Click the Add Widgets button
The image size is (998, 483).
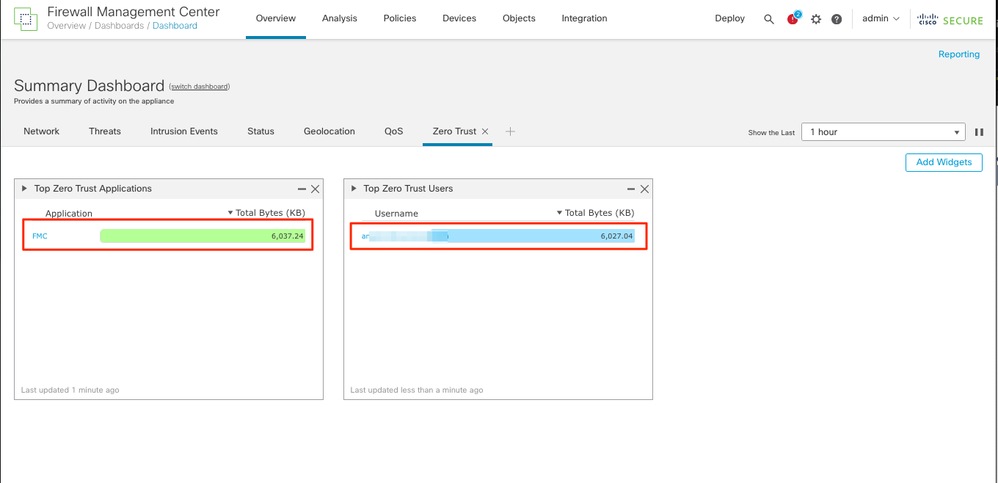[944, 162]
